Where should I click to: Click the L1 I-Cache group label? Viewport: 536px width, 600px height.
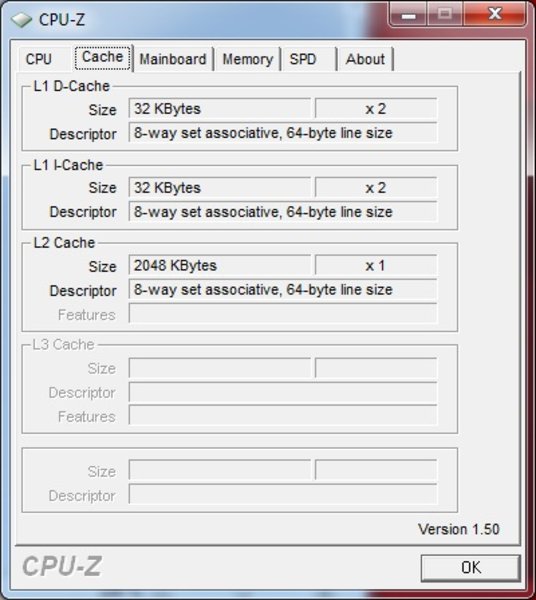tap(68, 165)
